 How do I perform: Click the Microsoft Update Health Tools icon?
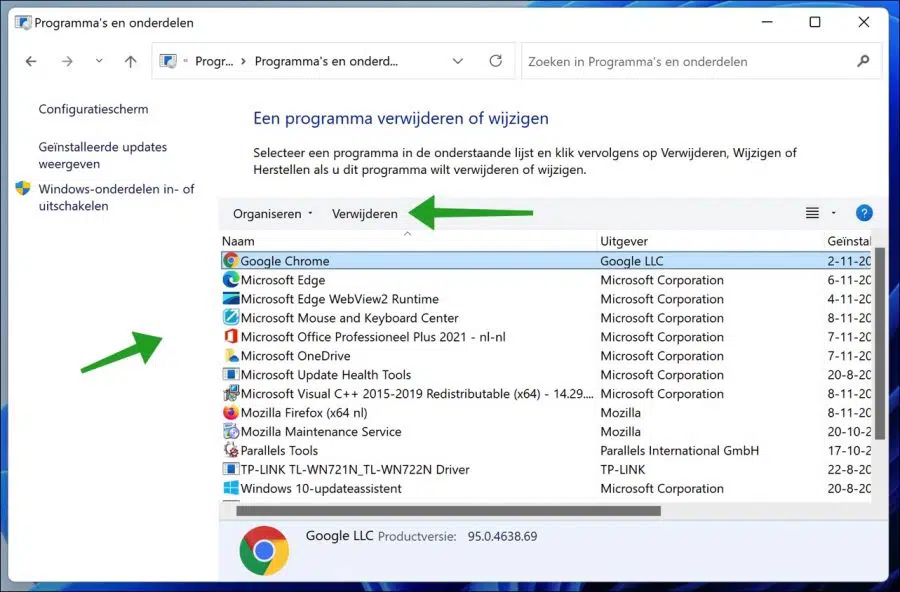click(231, 374)
